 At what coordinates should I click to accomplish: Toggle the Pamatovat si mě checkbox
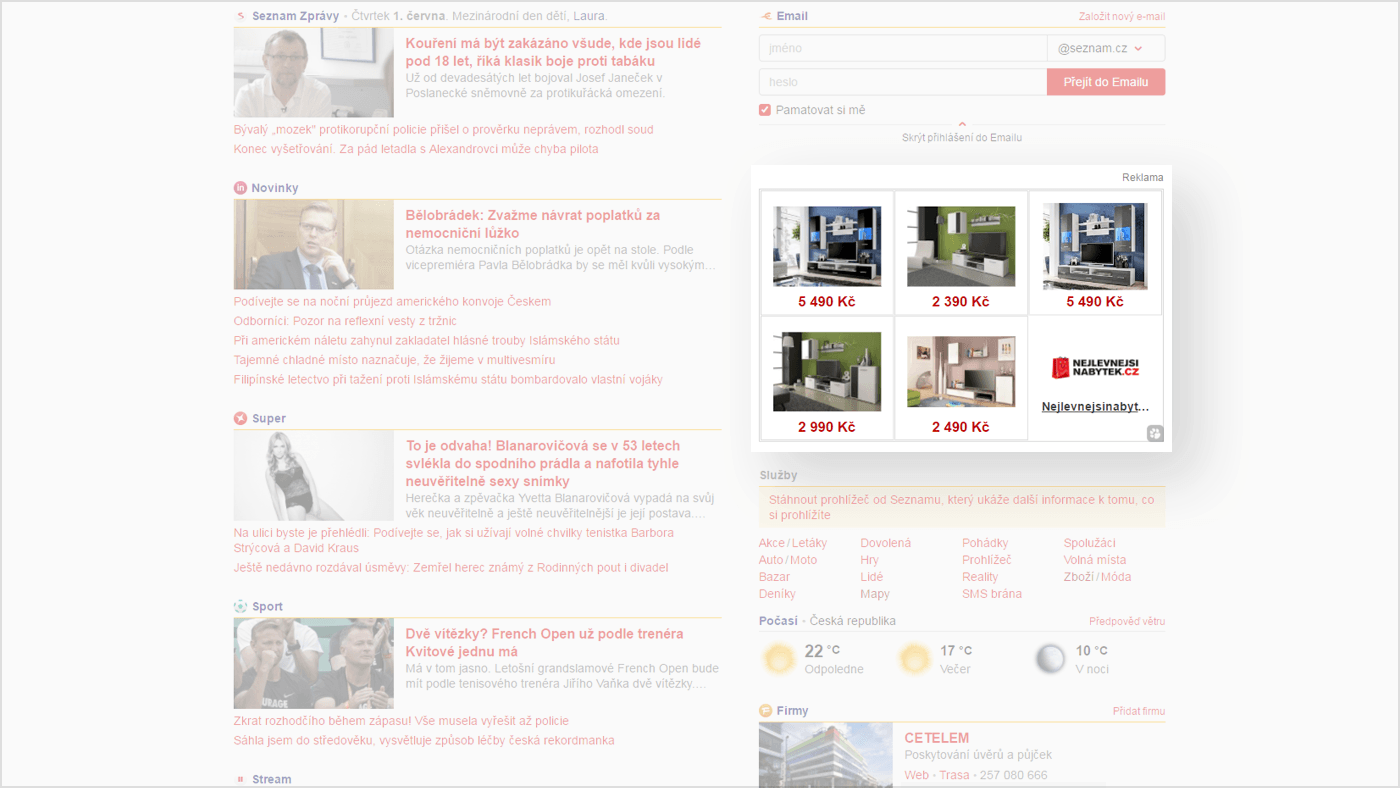coord(765,110)
